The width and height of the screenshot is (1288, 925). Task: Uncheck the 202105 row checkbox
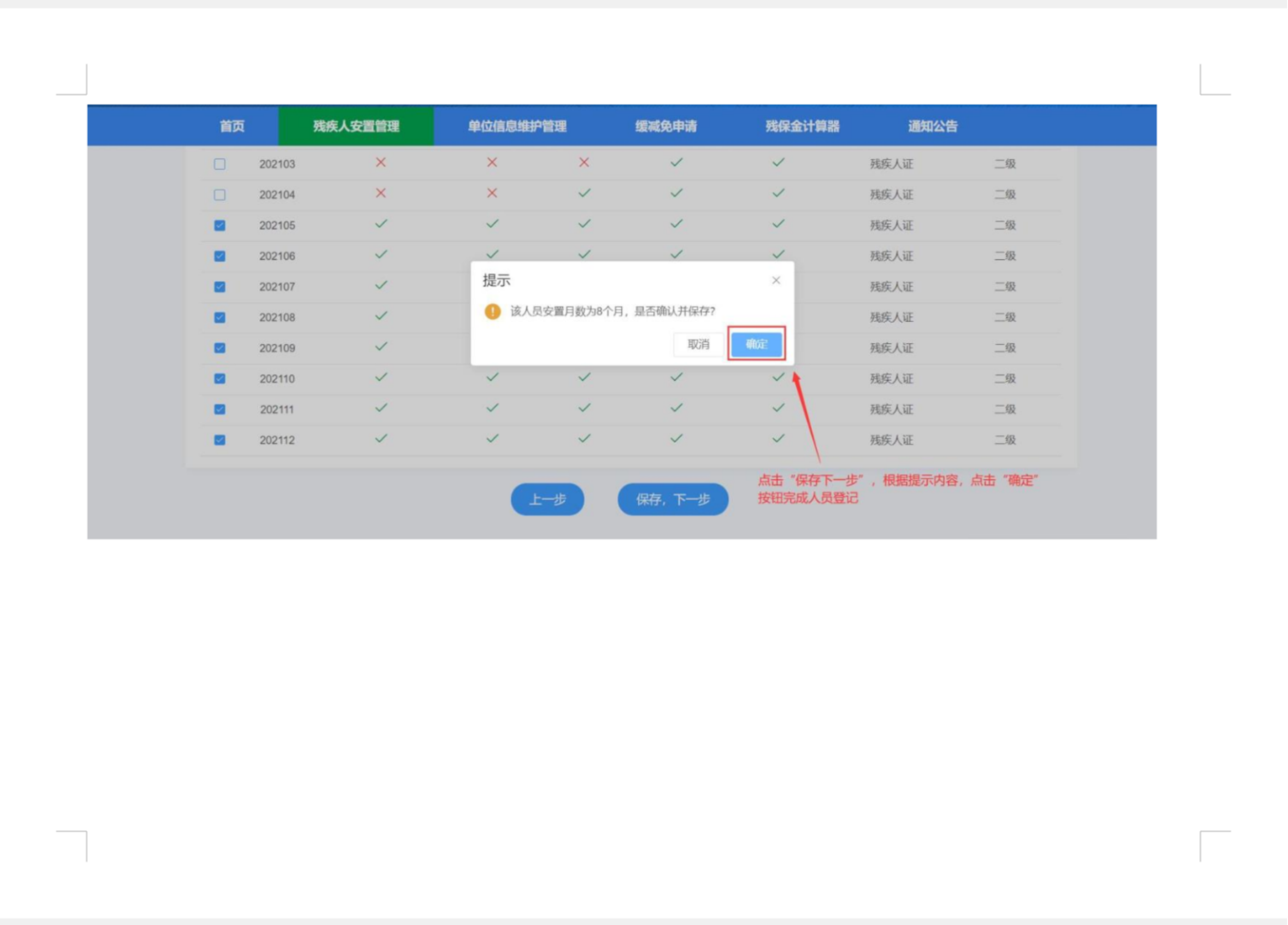click(x=220, y=225)
